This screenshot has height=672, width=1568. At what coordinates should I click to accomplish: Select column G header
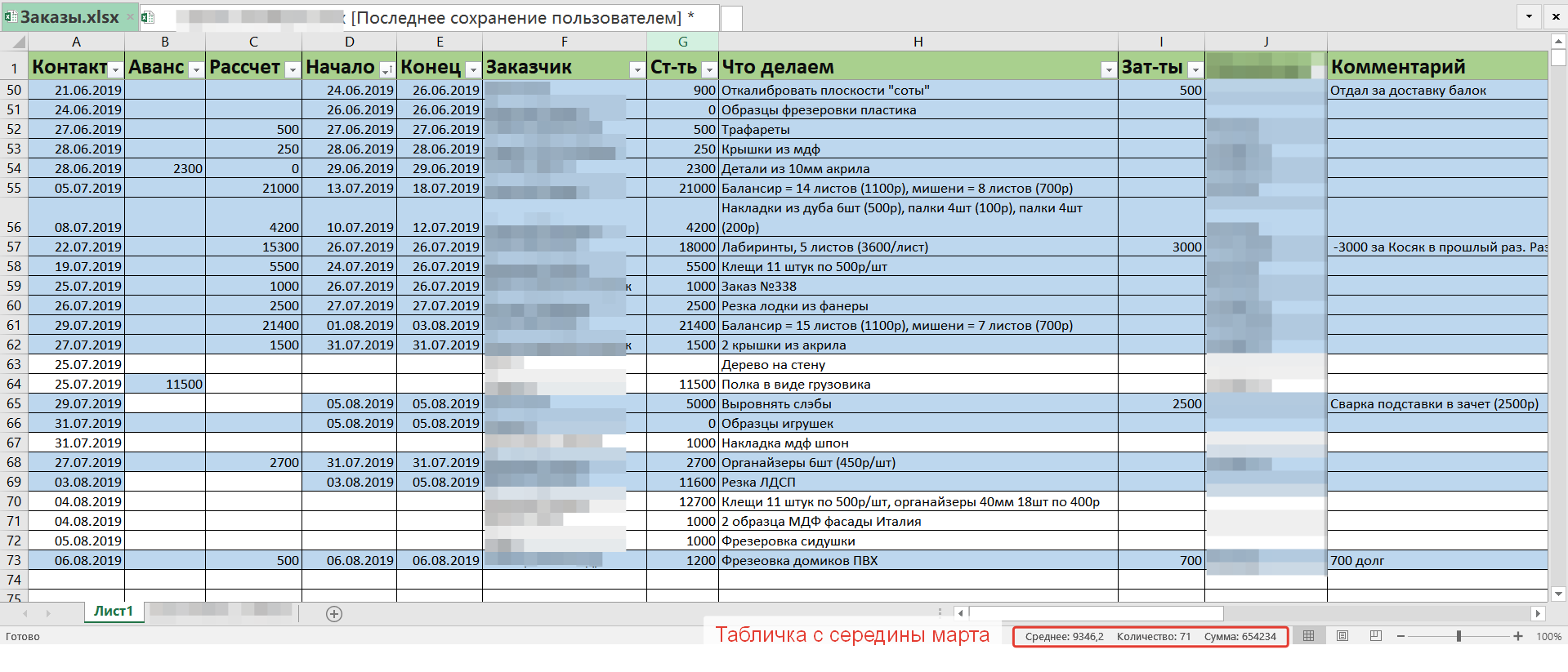[x=683, y=42]
